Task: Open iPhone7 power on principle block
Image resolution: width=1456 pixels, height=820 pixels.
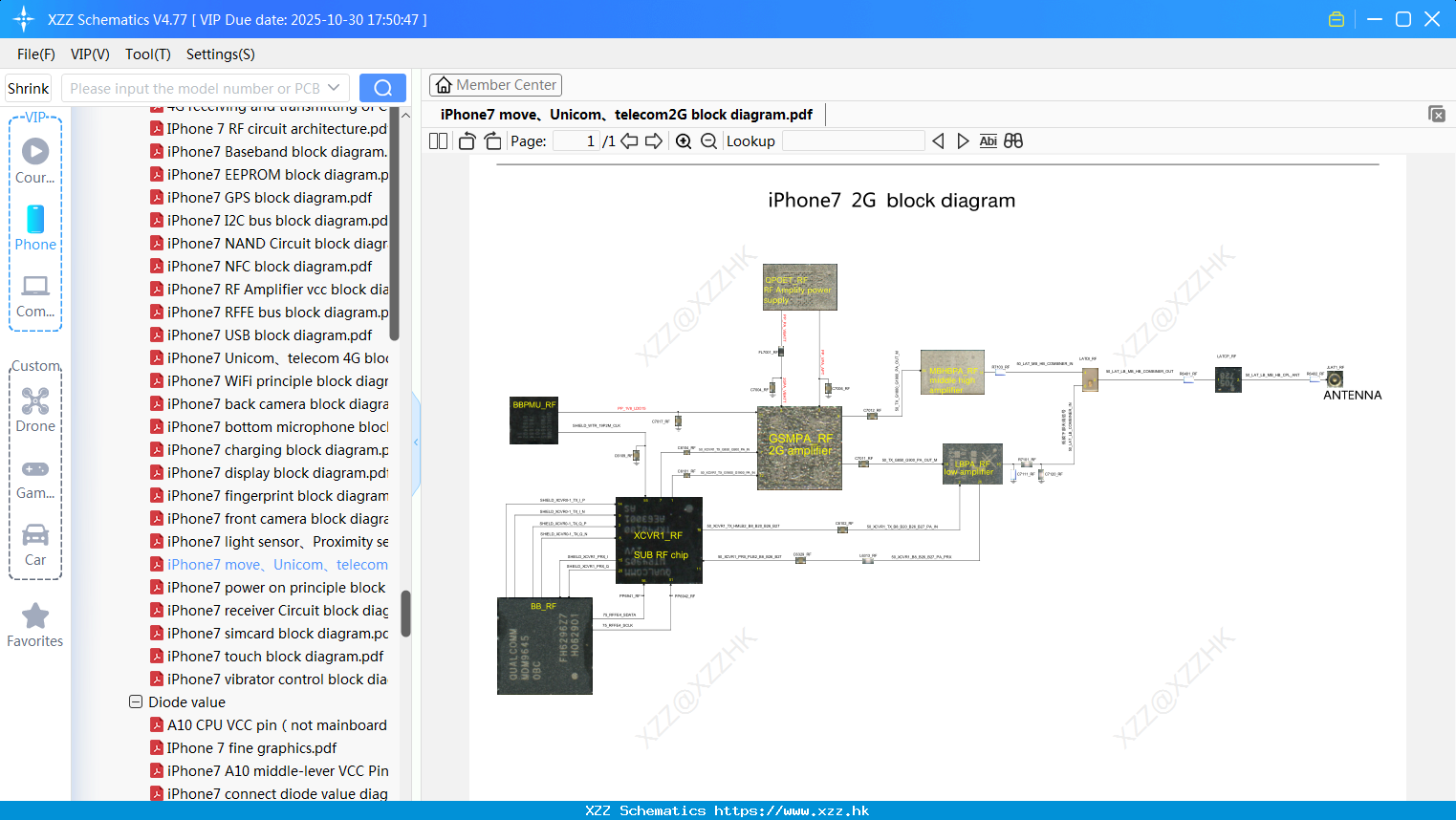Action: click(x=269, y=588)
